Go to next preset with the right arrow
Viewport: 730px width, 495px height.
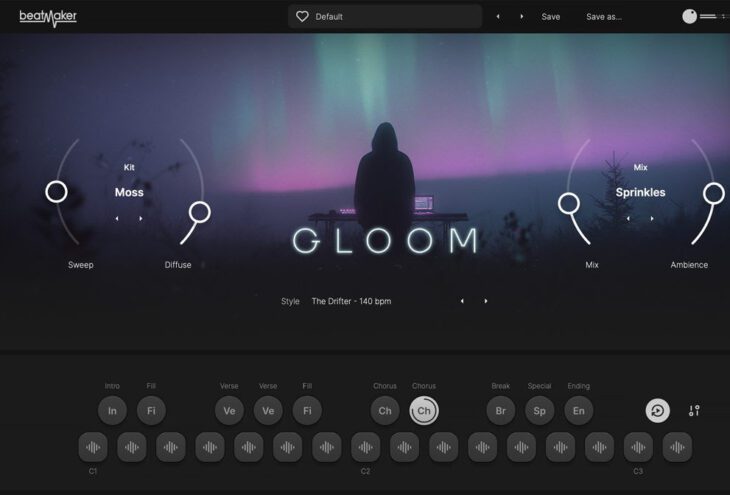[x=521, y=17]
